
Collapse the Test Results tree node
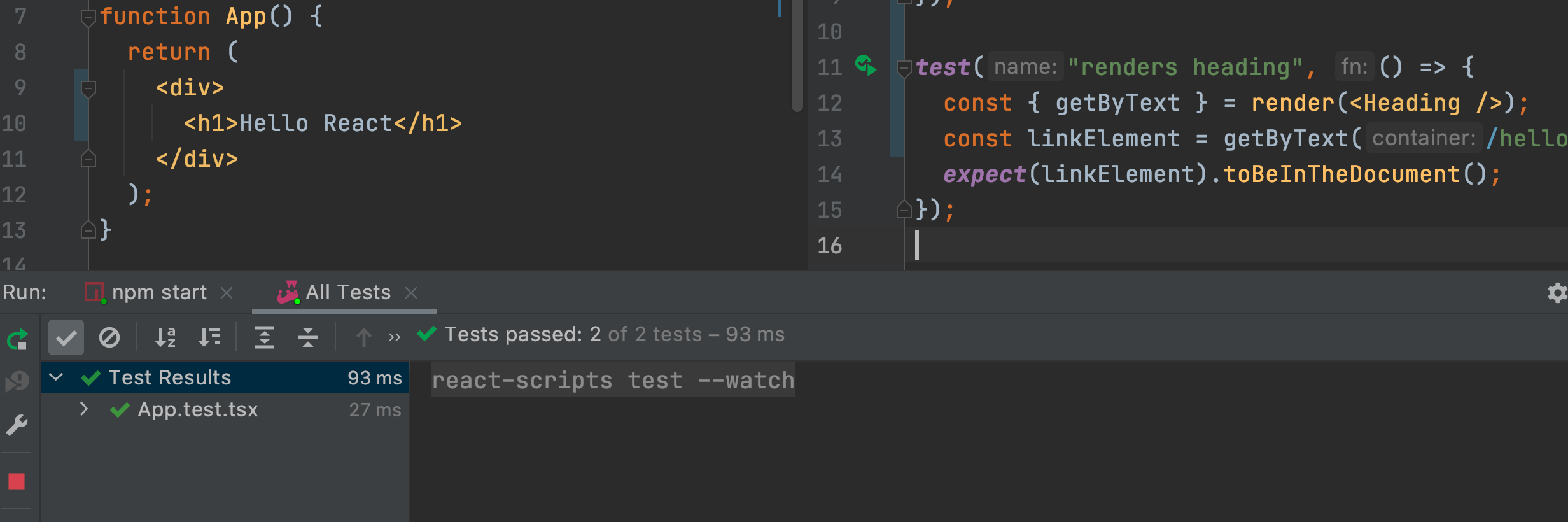coord(56,377)
